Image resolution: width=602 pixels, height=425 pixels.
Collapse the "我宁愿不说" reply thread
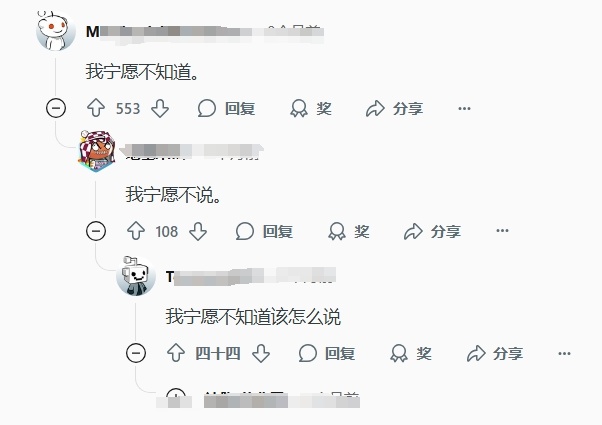pyautogui.click(x=96, y=231)
